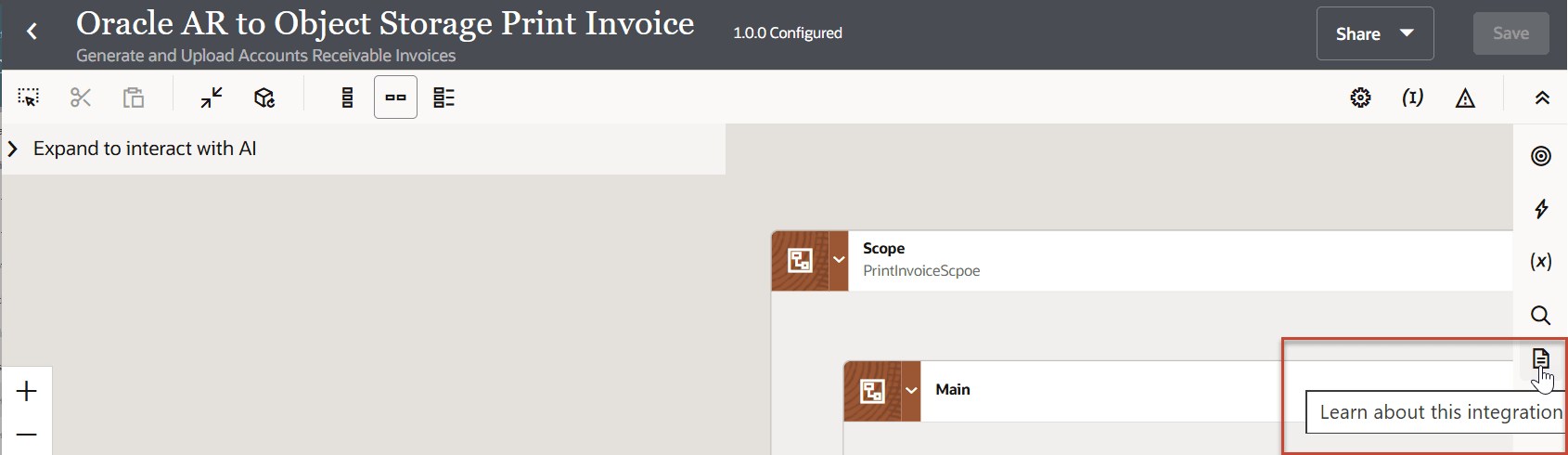Zoom in with the plus button

pos(27,391)
